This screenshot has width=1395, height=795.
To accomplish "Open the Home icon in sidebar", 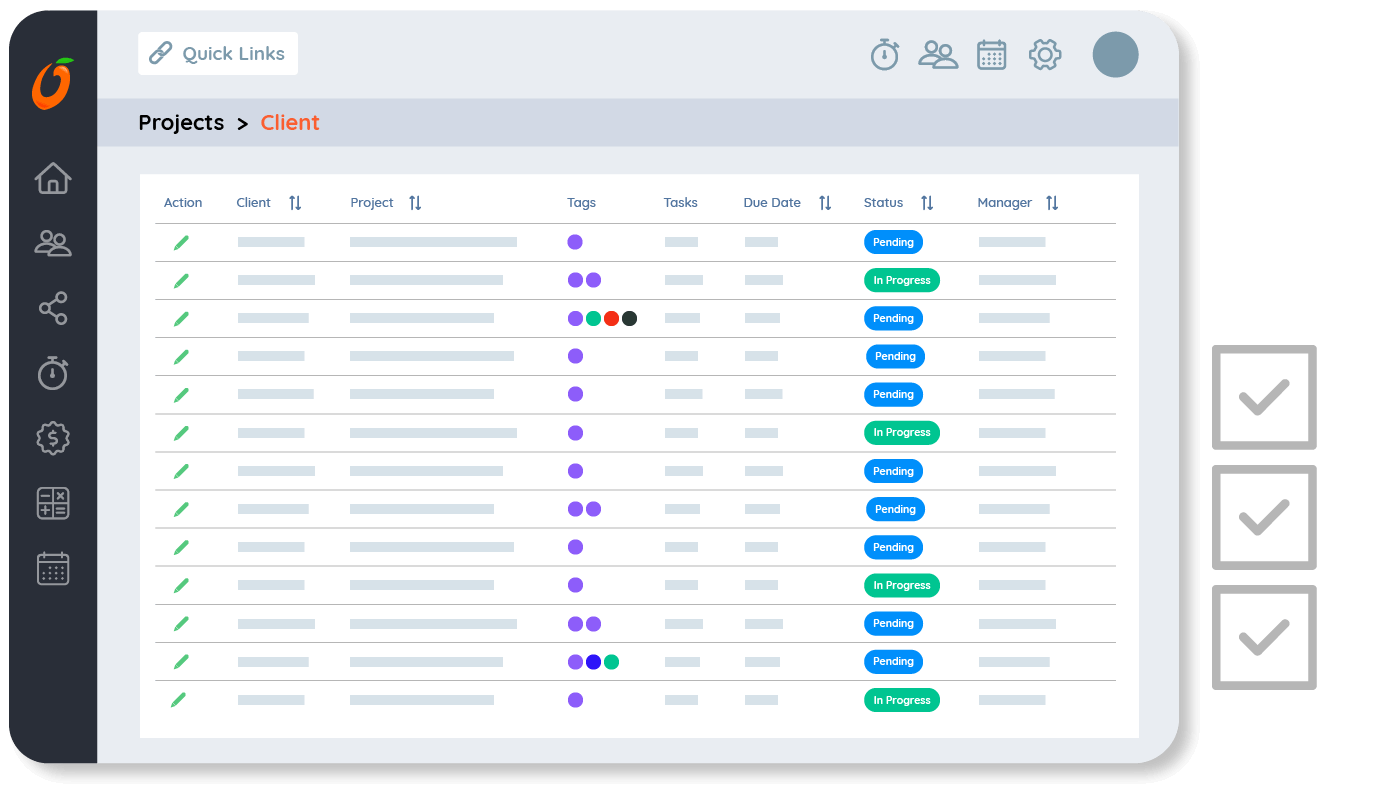I will click(x=53, y=178).
